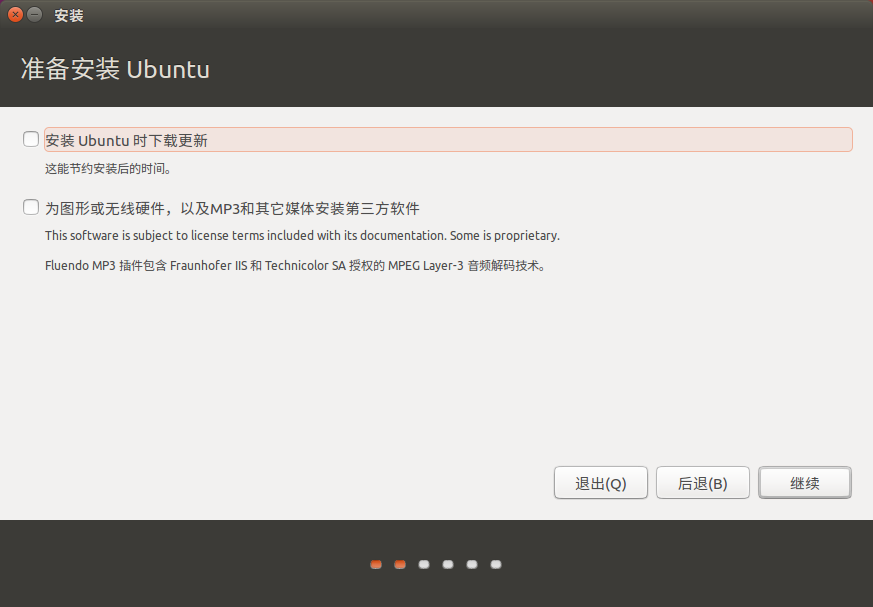The image size is (873, 607).
Task: Close the installer window with the red button
Action: coord(16,14)
